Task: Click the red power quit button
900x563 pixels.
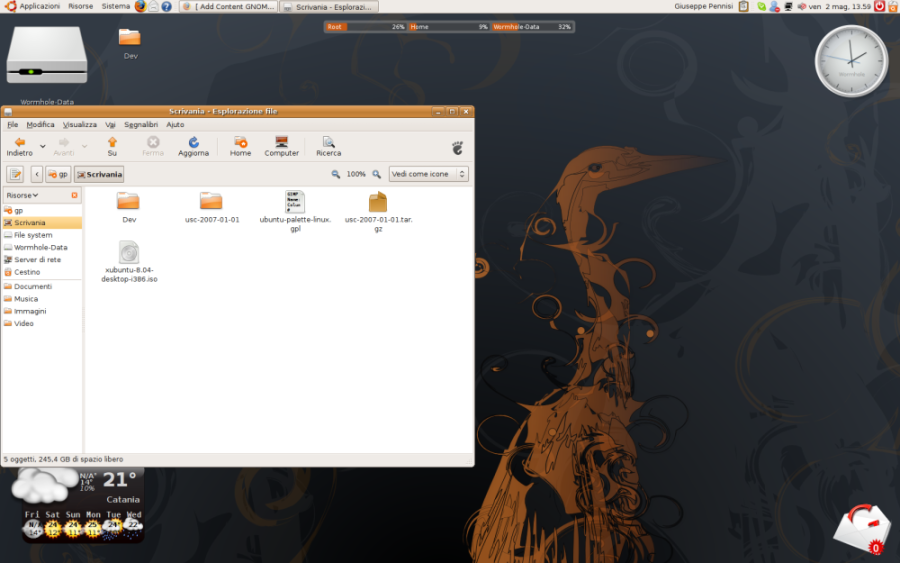Action: pos(879,6)
